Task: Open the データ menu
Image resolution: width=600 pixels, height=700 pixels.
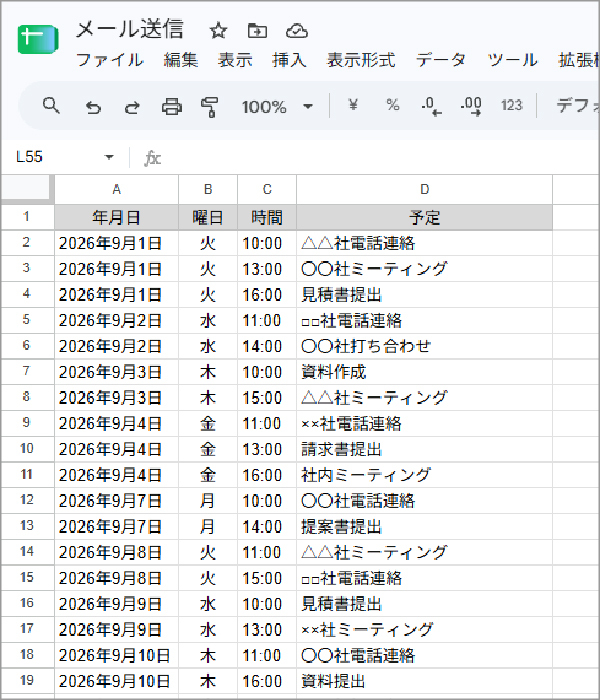Action: click(441, 60)
